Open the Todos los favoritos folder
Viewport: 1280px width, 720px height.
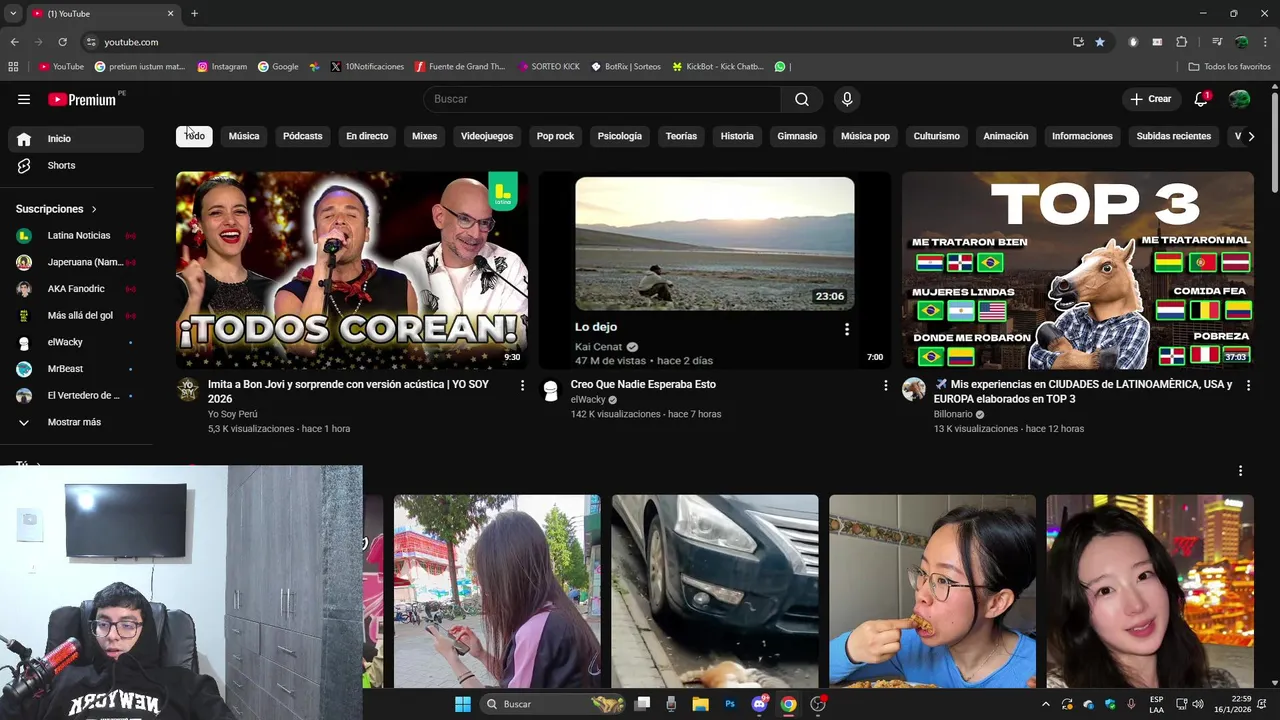1229,67
